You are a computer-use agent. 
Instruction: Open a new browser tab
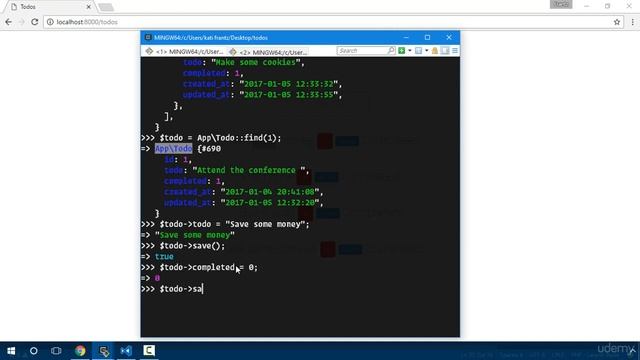pyautogui.click(x=106, y=7)
